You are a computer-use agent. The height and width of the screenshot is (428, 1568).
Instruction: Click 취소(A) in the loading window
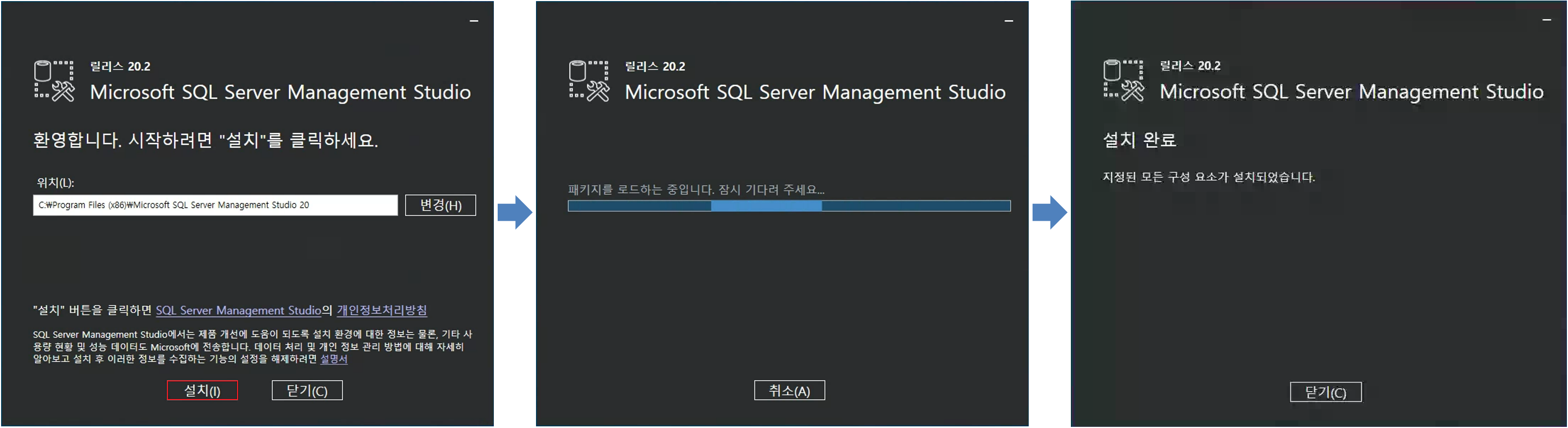click(x=789, y=390)
